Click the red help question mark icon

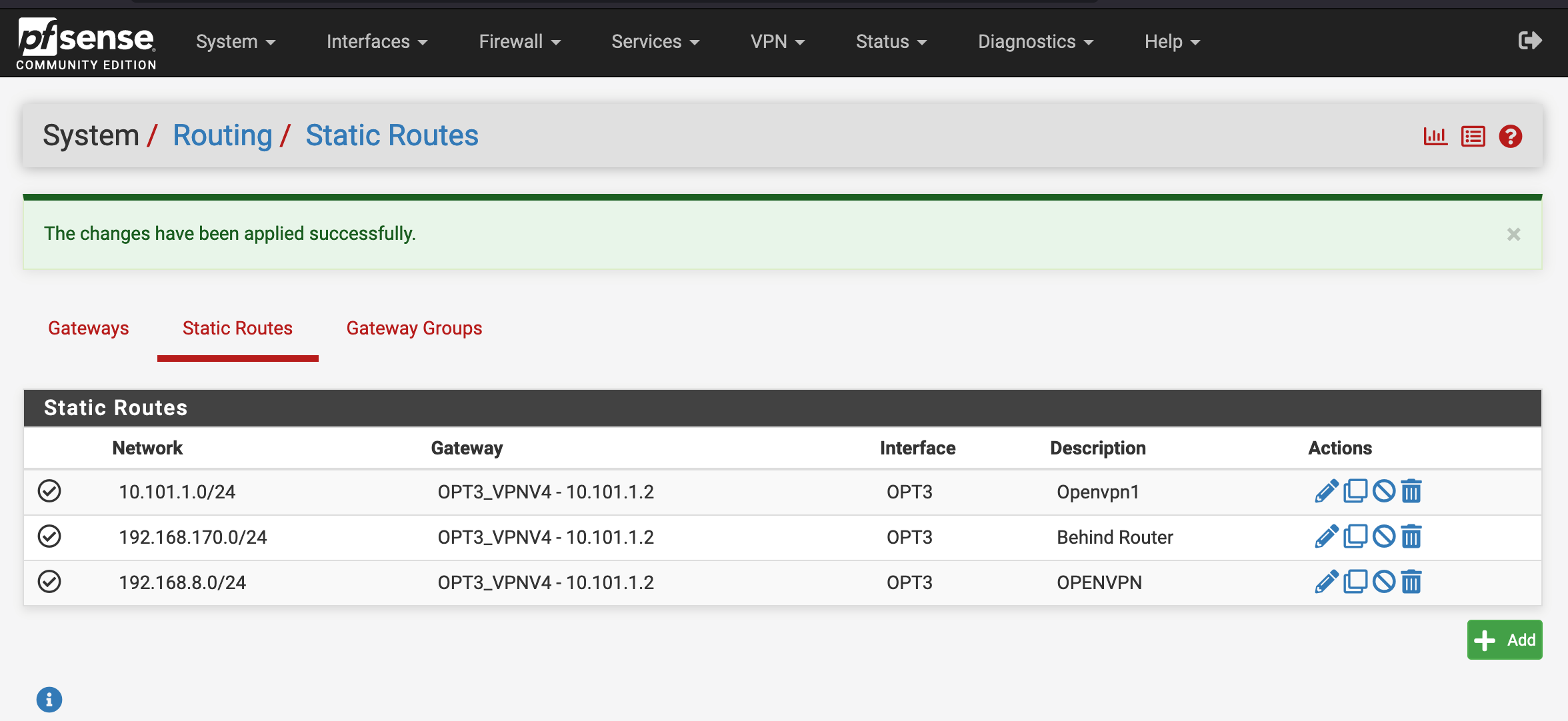tap(1511, 137)
